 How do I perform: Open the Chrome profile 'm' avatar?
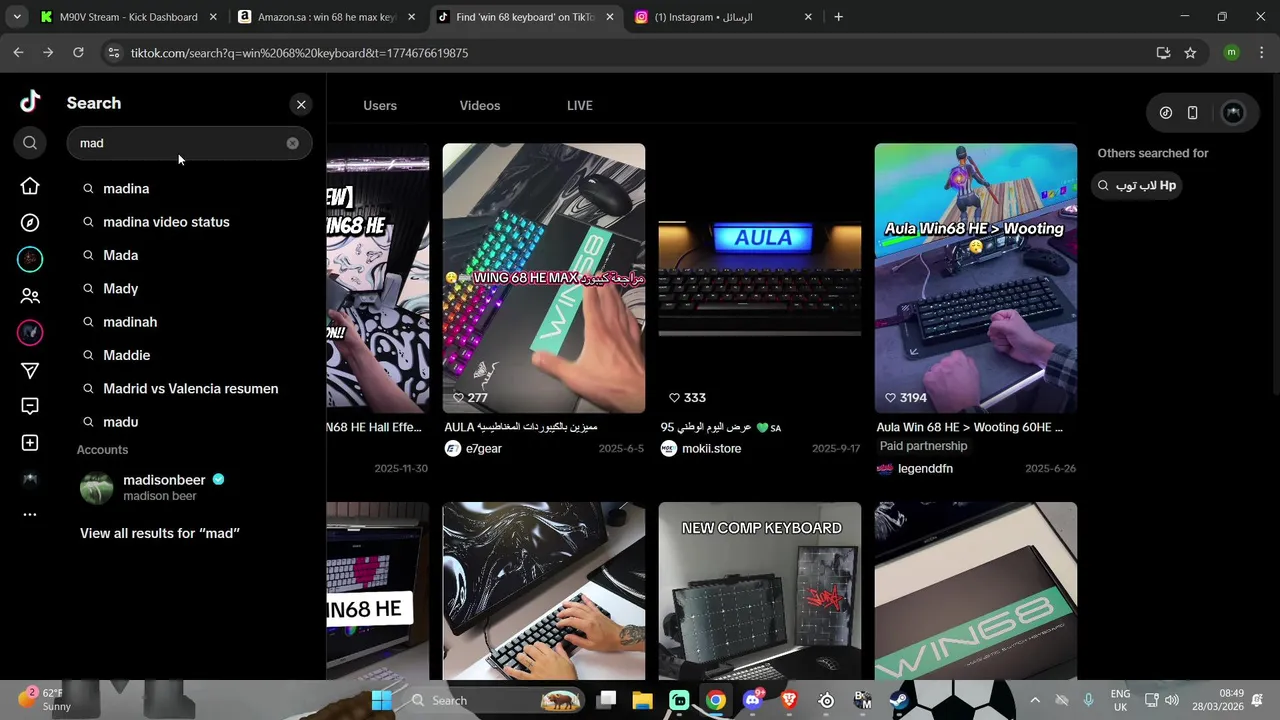tap(1231, 52)
